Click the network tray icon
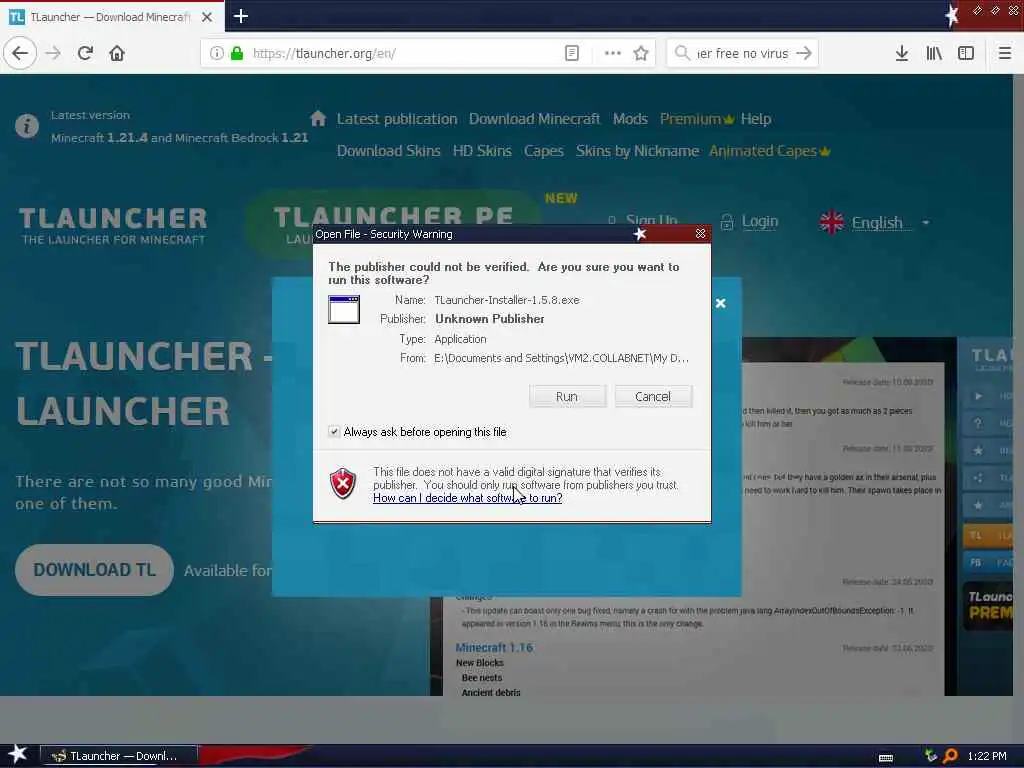1024x768 pixels. click(931, 756)
